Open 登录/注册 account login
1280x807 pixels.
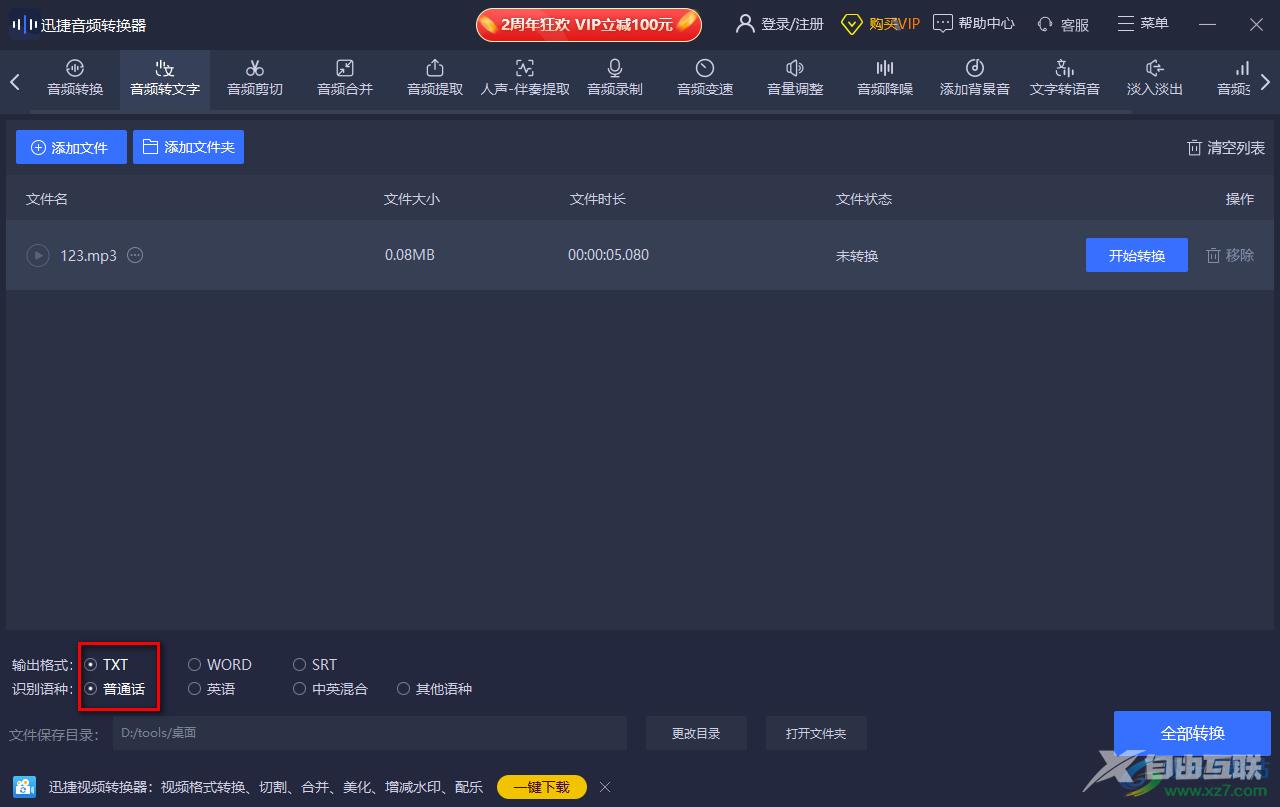coord(780,24)
